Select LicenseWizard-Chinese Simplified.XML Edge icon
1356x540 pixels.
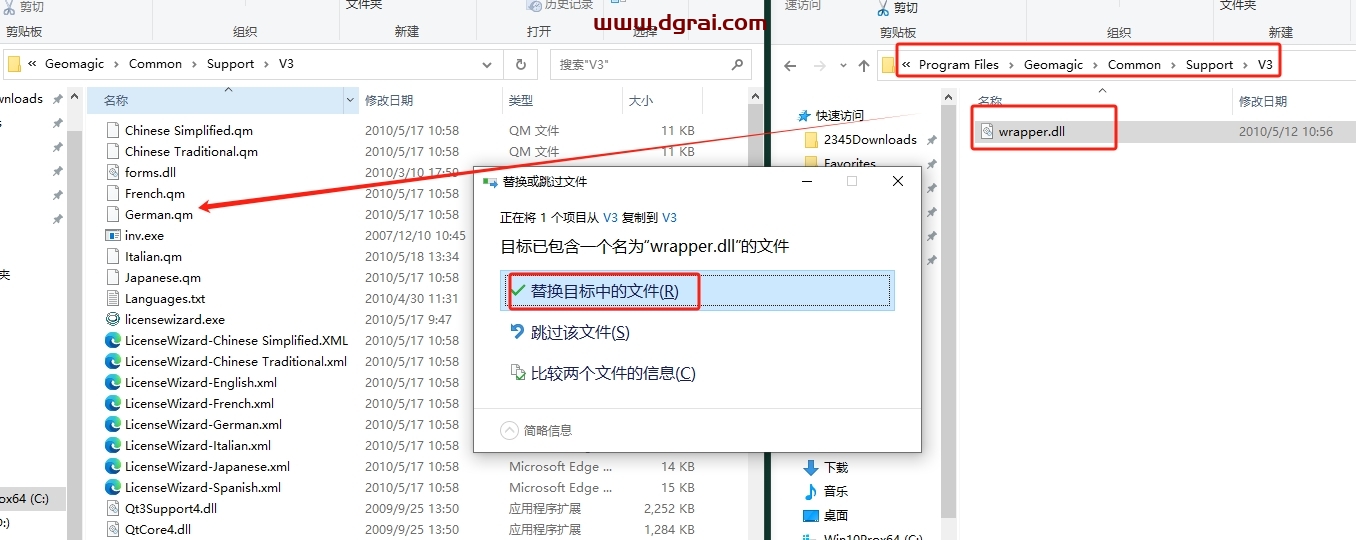coord(113,340)
